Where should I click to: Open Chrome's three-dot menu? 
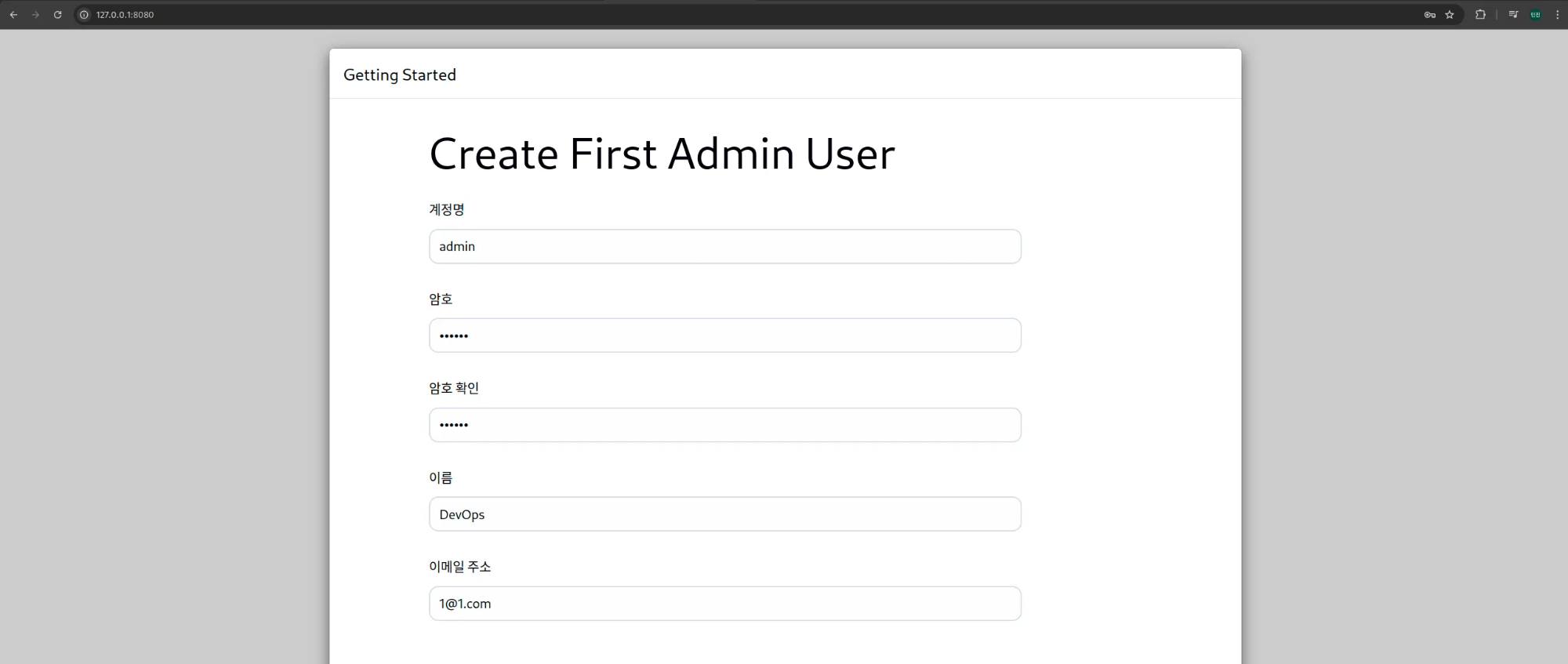pos(1557,15)
